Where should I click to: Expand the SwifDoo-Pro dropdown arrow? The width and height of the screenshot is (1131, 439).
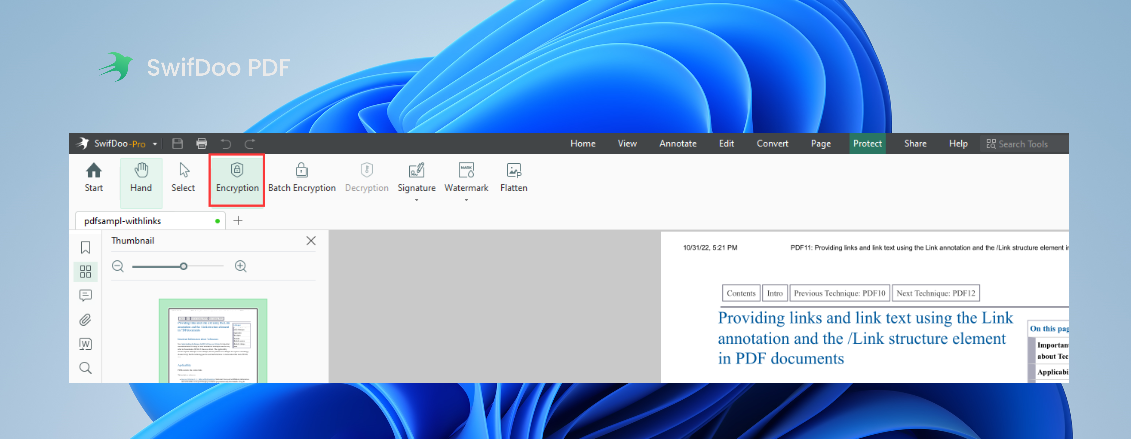pyautogui.click(x=154, y=144)
